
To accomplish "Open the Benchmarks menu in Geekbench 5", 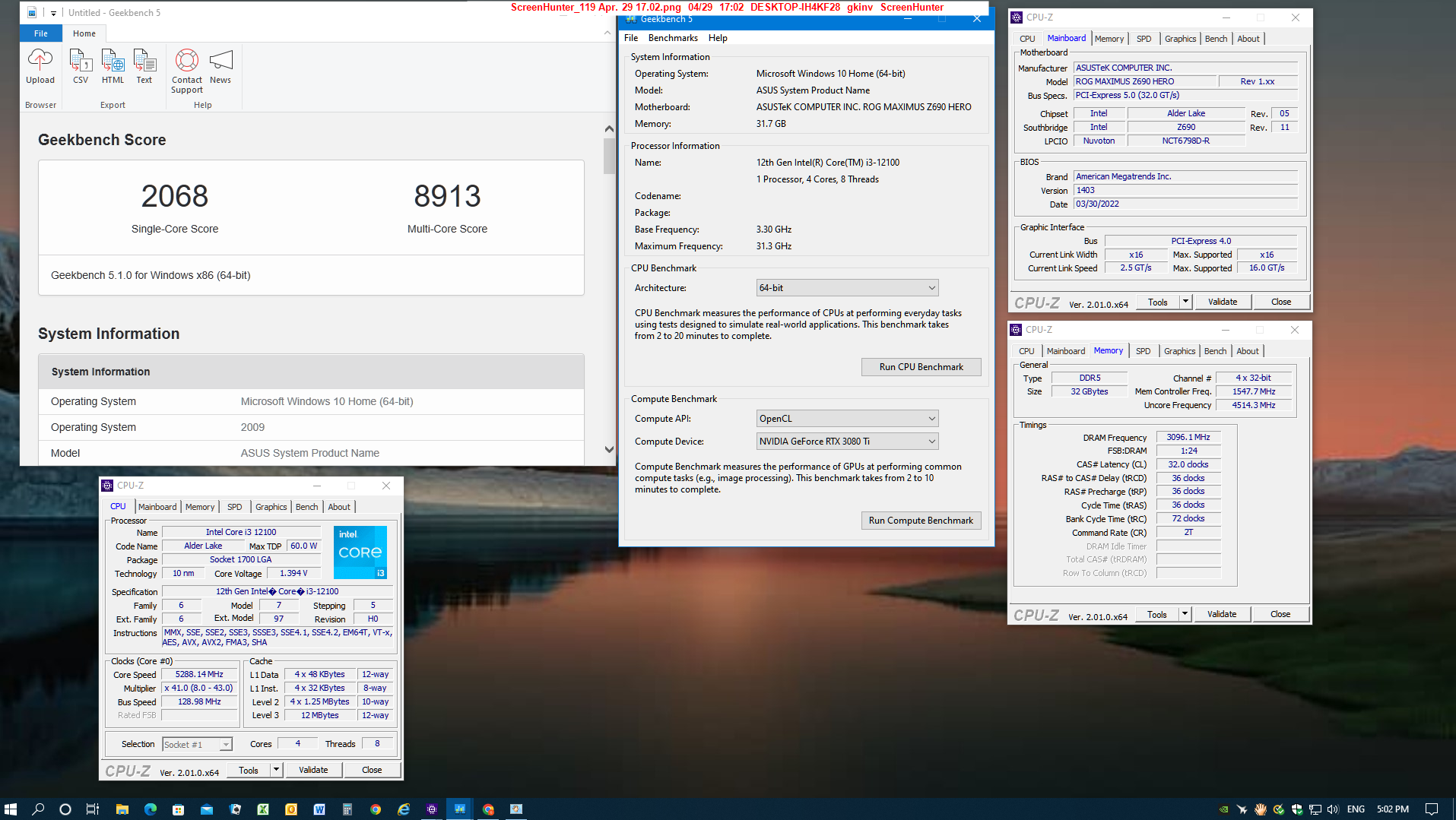I will [673, 38].
